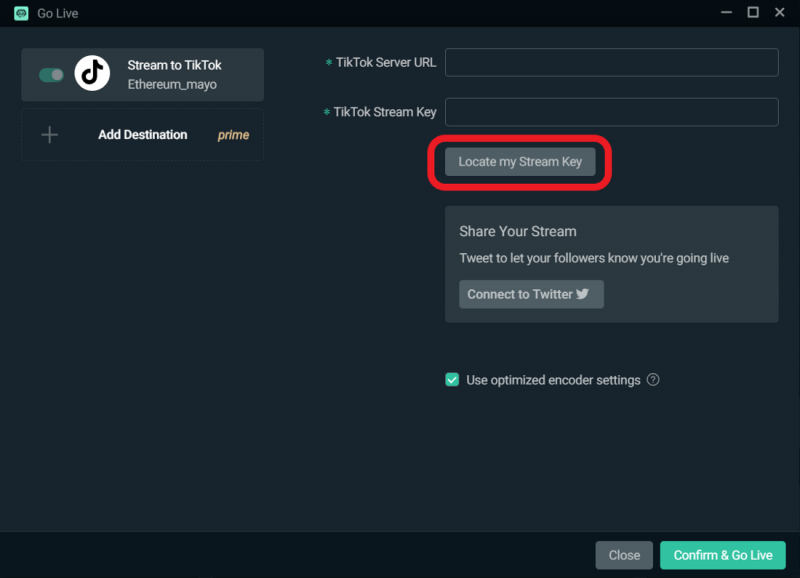Uncheck Use optimized encoder settings checkbox
The width and height of the screenshot is (800, 578).
click(x=452, y=380)
